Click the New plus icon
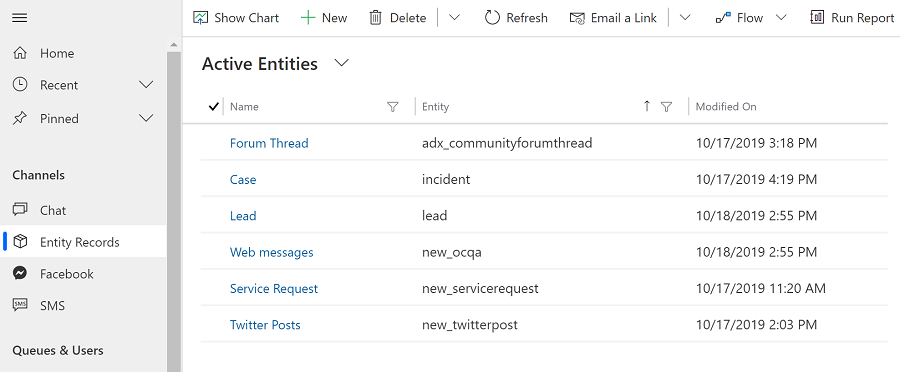This screenshot has width=900, height=372. pos(308,18)
